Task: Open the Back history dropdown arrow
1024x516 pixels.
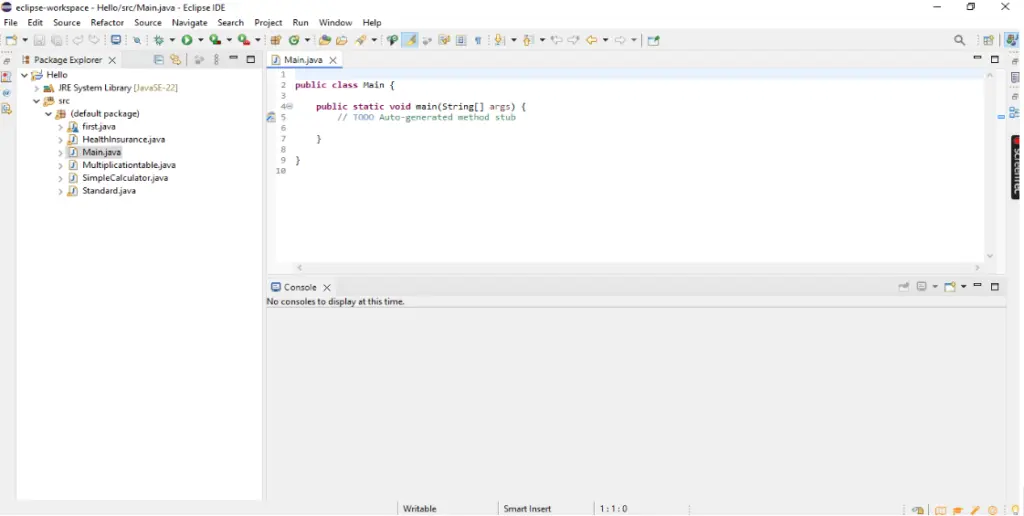Action: pos(605,40)
